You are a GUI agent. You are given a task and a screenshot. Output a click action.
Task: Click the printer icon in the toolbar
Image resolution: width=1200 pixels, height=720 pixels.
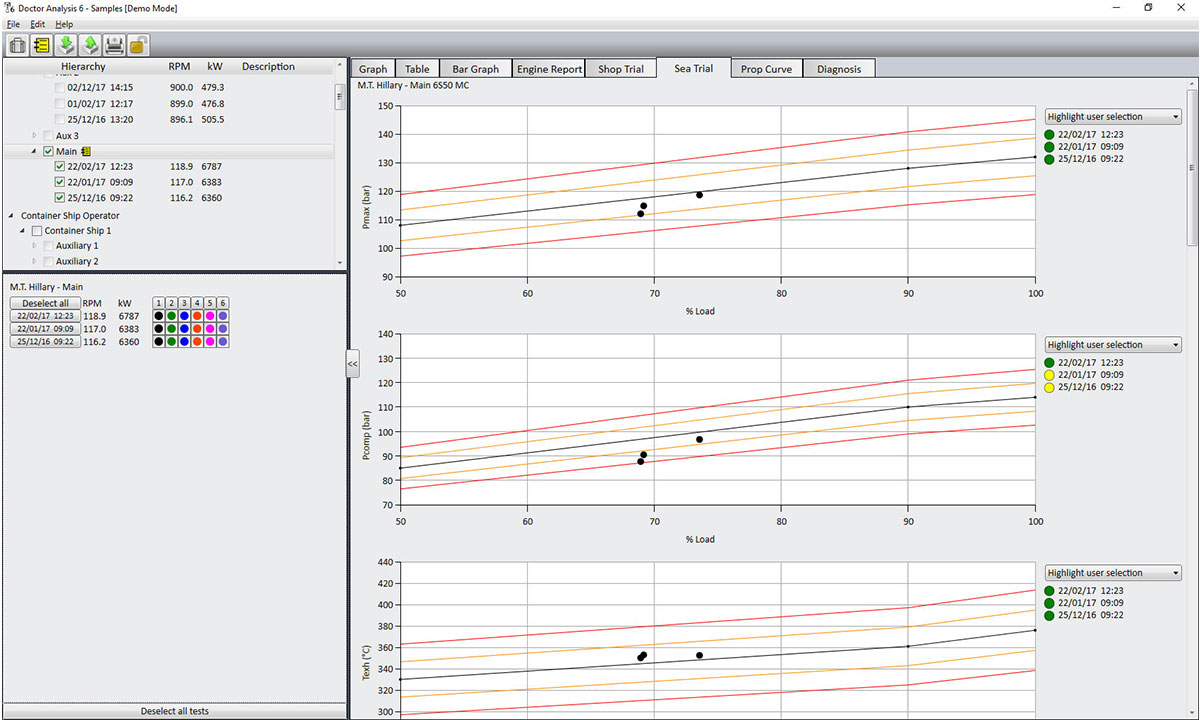tap(114, 45)
